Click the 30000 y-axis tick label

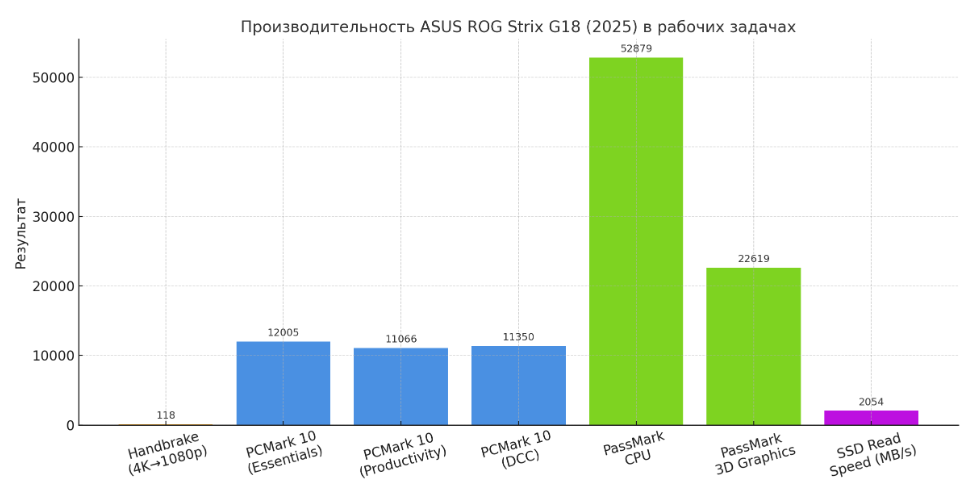pos(52,217)
